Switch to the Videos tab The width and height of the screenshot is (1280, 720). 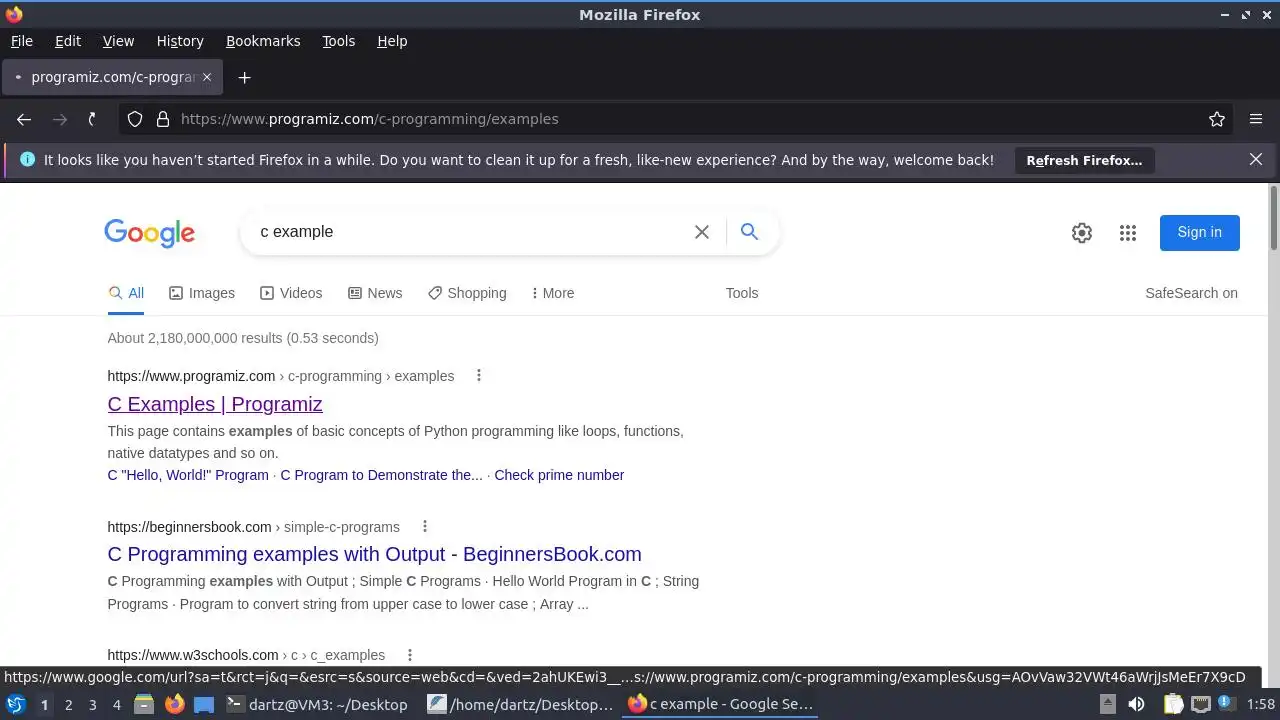tap(291, 293)
